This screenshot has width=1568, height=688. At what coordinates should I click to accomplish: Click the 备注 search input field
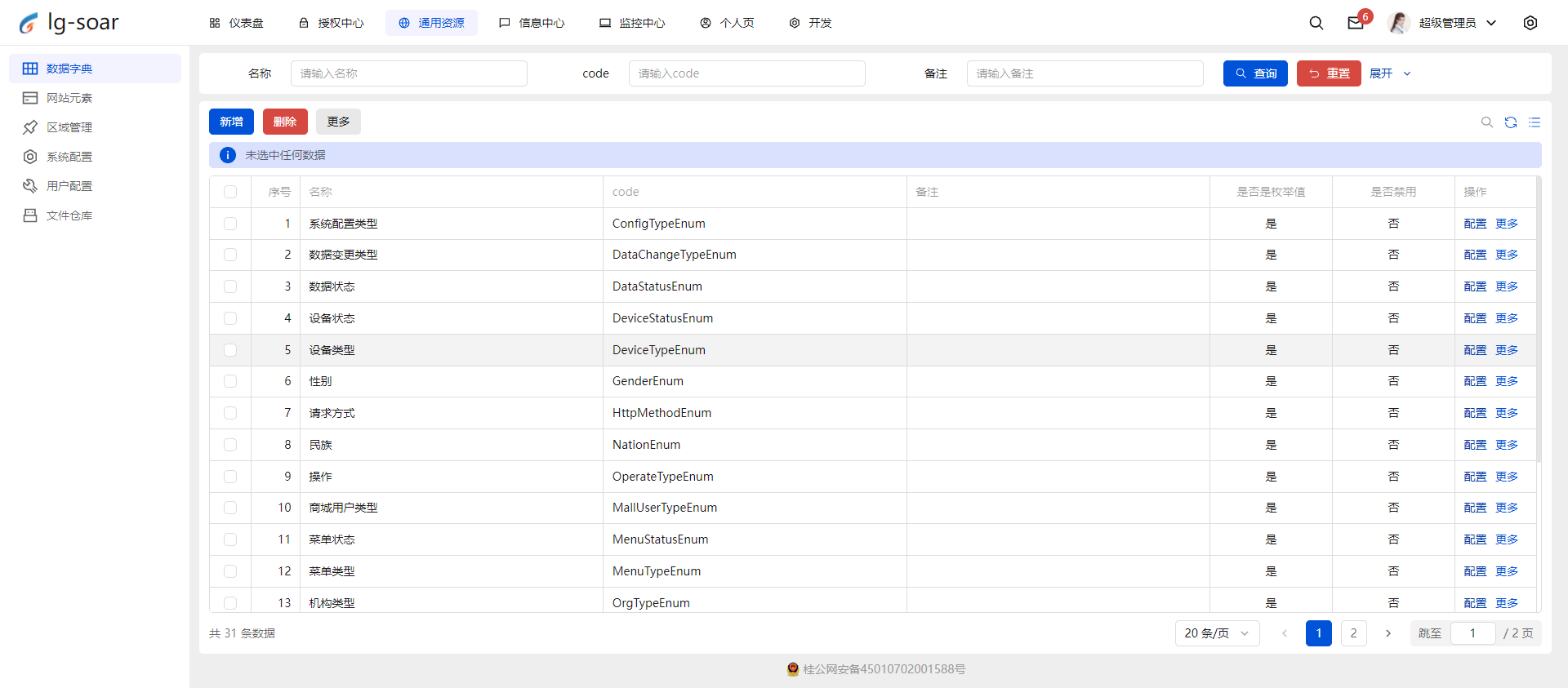[1085, 73]
